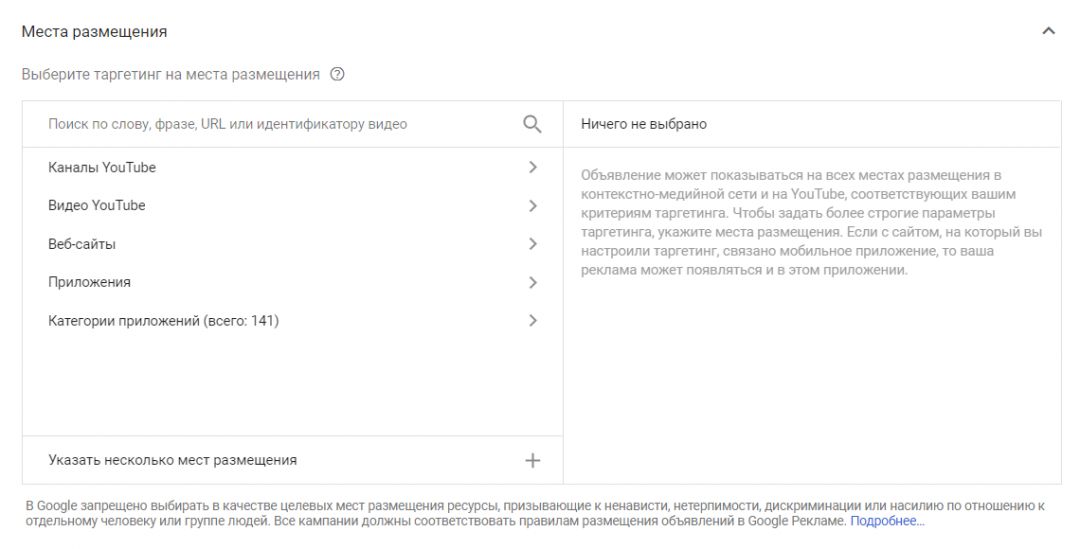
Task: Expand Видео YouTube with its arrow
Action: coord(532,205)
